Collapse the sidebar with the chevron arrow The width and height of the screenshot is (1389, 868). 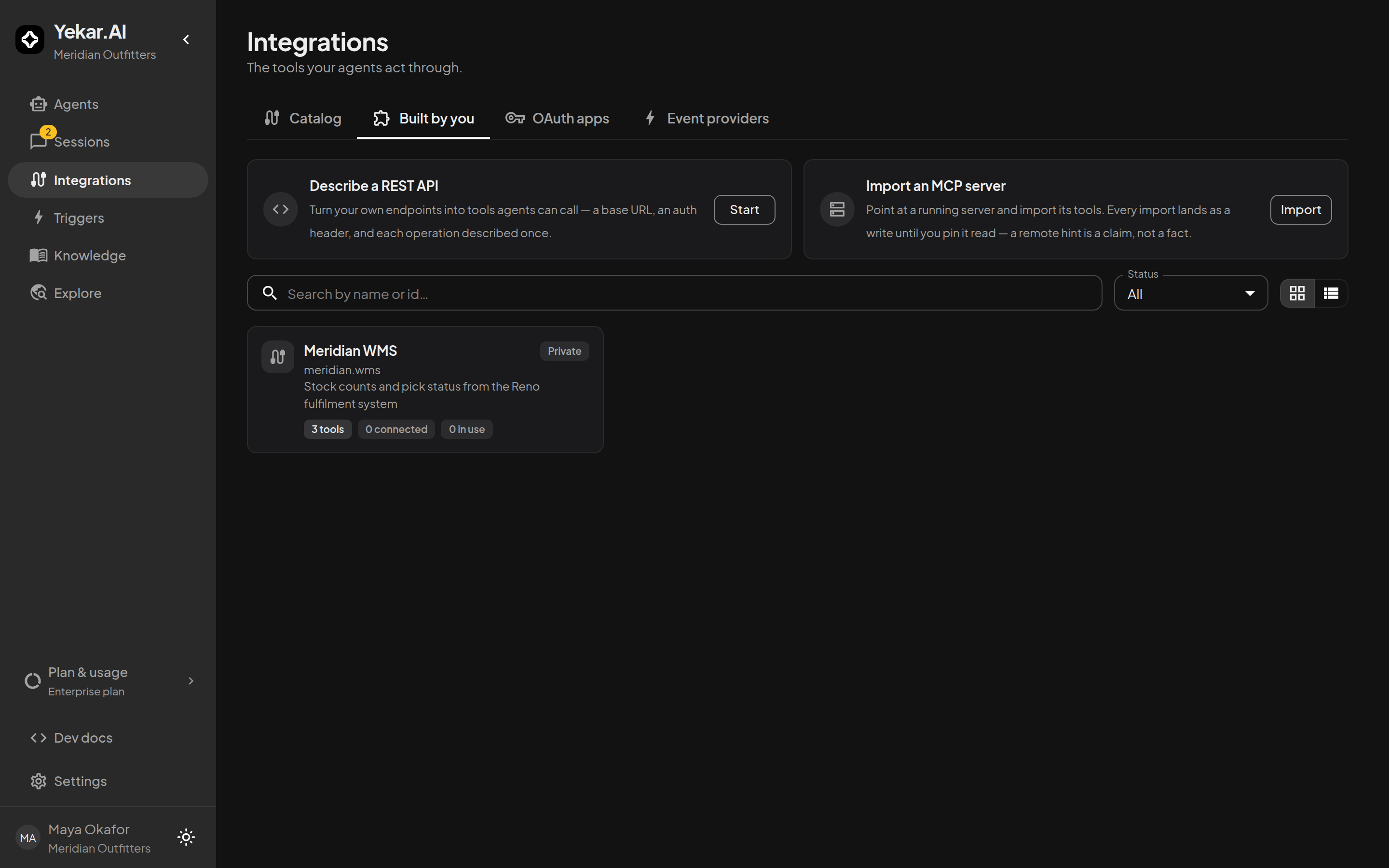click(x=186, y=40)
